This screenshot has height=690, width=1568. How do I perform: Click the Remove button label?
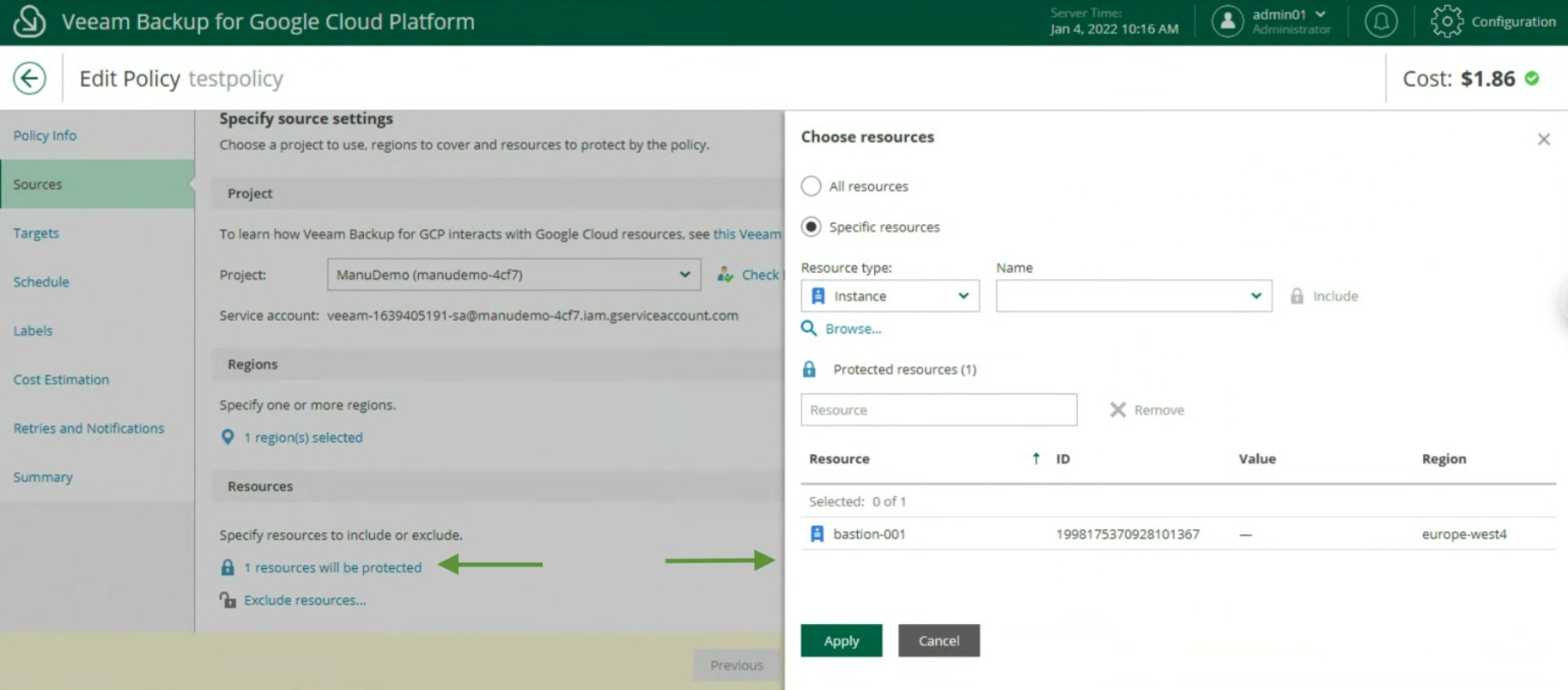point(1159,410)
